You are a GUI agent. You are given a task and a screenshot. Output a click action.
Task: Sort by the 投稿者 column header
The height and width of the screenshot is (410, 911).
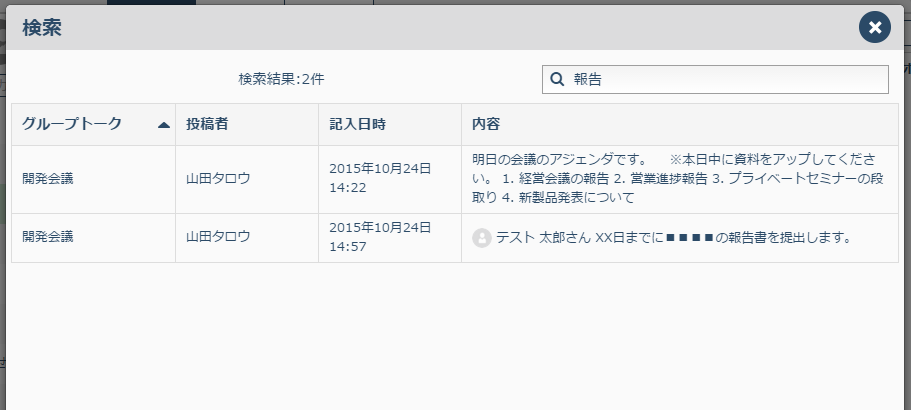247,124
